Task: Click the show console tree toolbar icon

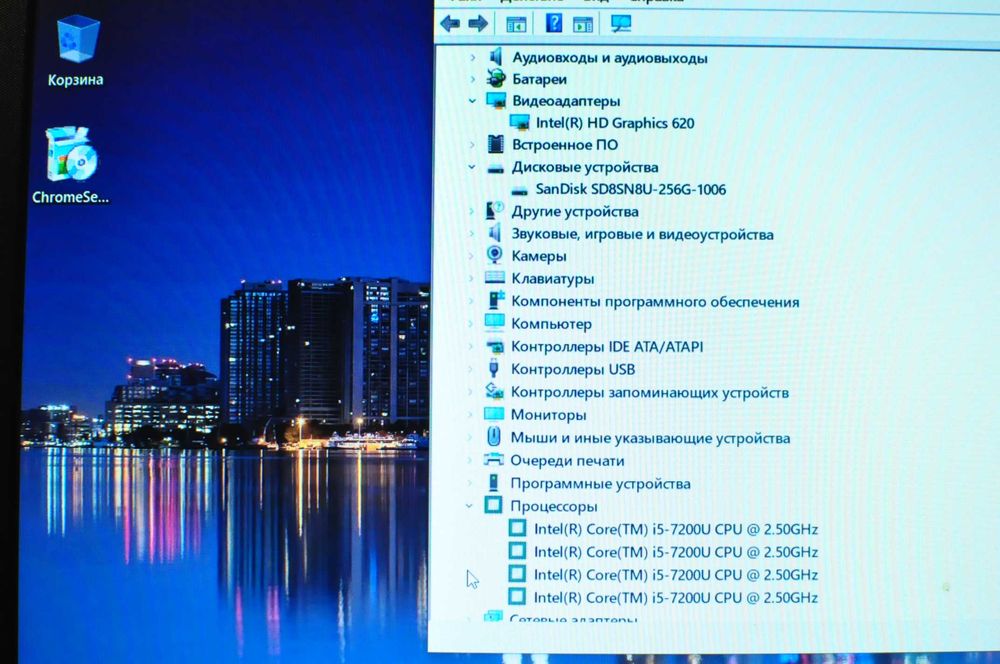Action: (516, 24)
